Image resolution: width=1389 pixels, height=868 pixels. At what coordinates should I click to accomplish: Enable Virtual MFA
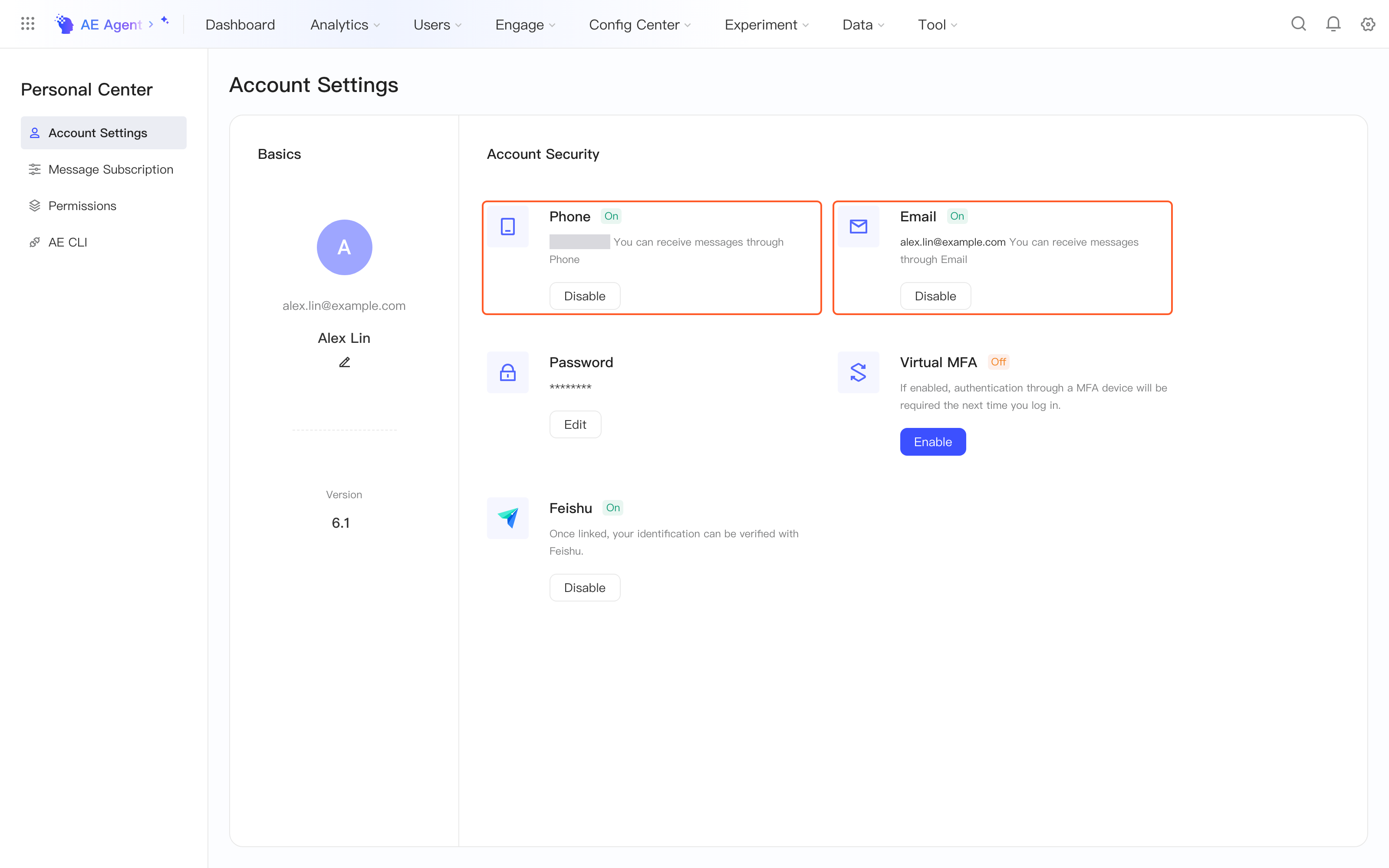(933, 442)
